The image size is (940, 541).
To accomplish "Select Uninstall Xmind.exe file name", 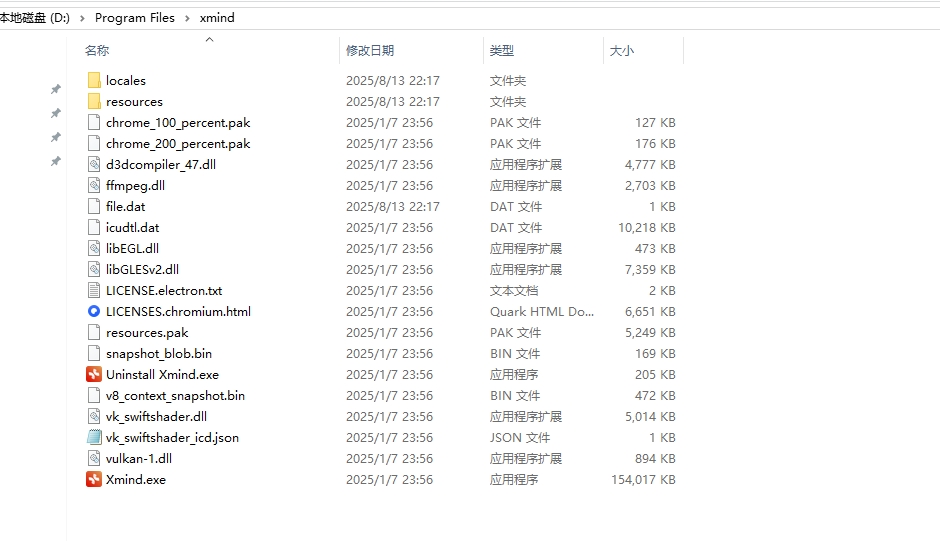I will coord(162,374).
